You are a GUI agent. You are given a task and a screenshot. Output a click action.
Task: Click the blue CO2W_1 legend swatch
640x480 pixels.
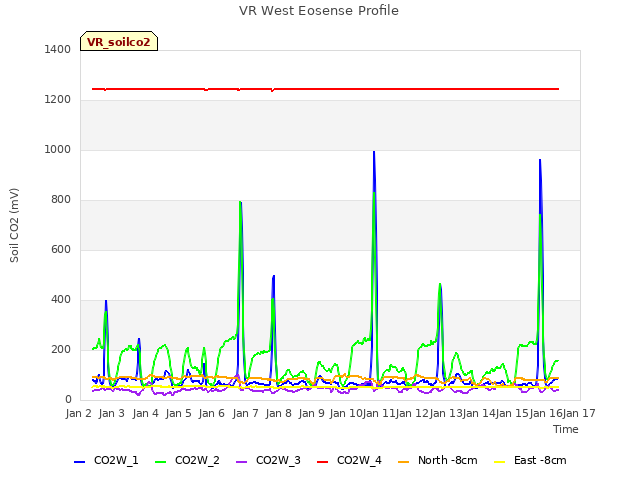pos(79,462)
